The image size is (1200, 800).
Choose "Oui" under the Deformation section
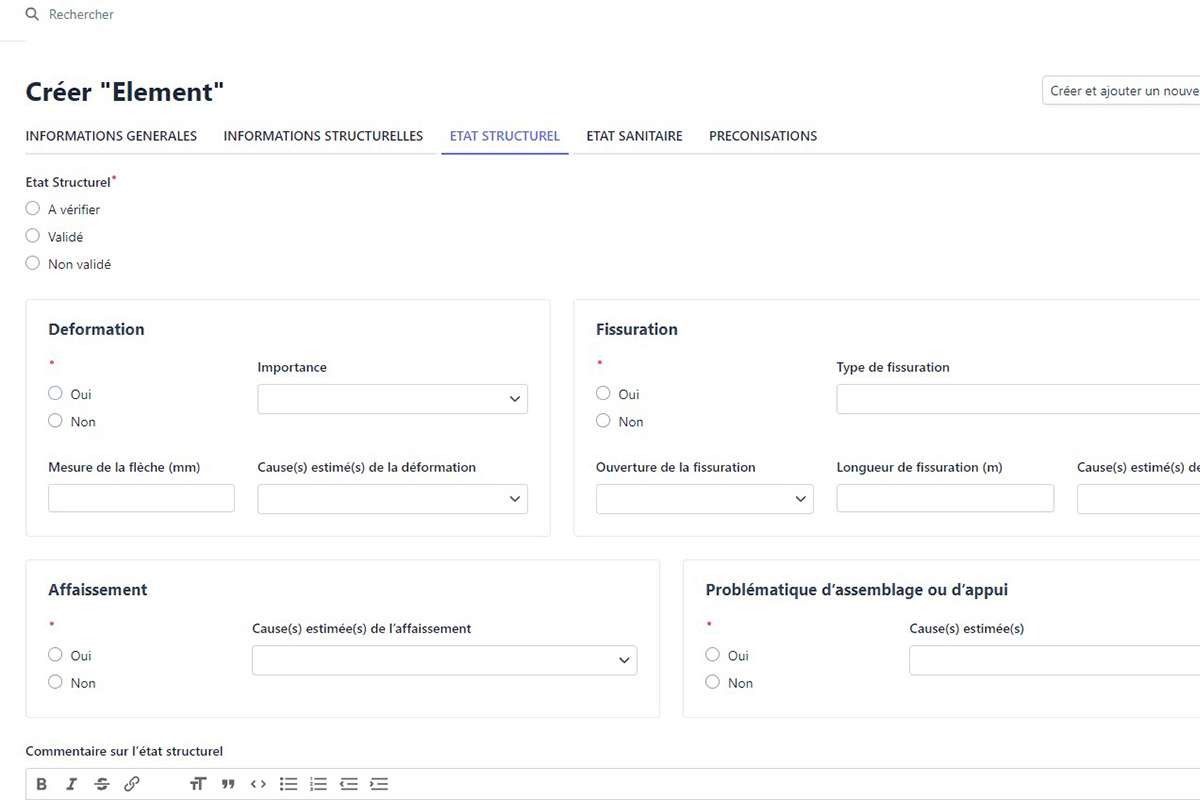(56, 394)
